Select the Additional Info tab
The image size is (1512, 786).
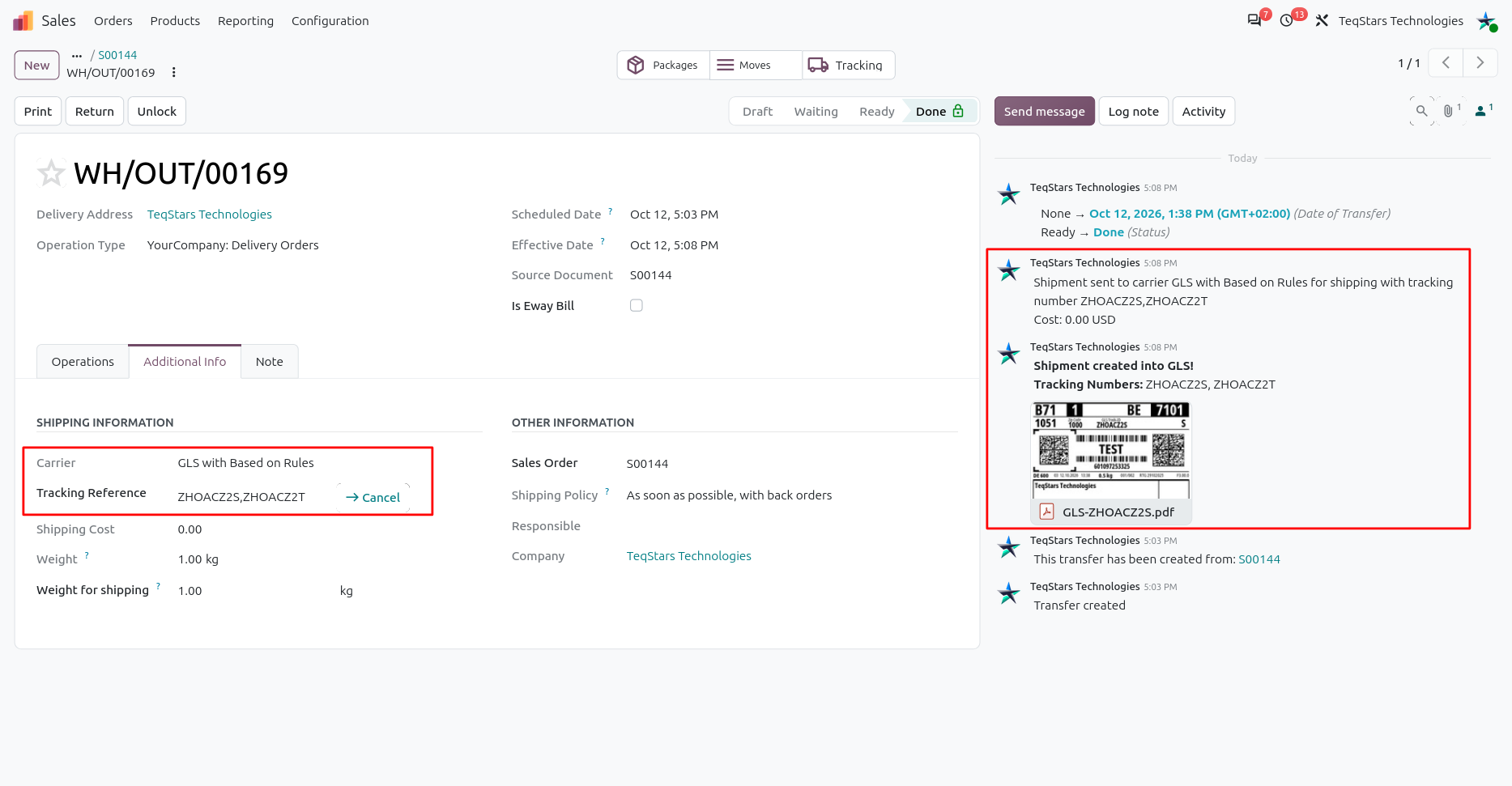[185, 362]
